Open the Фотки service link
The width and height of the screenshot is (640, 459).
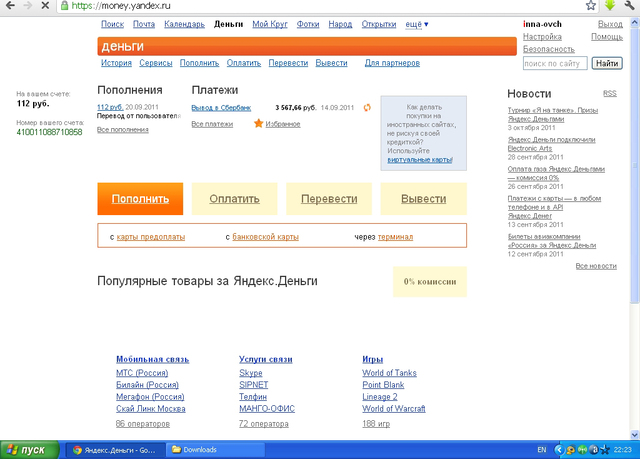coord(308,24)
